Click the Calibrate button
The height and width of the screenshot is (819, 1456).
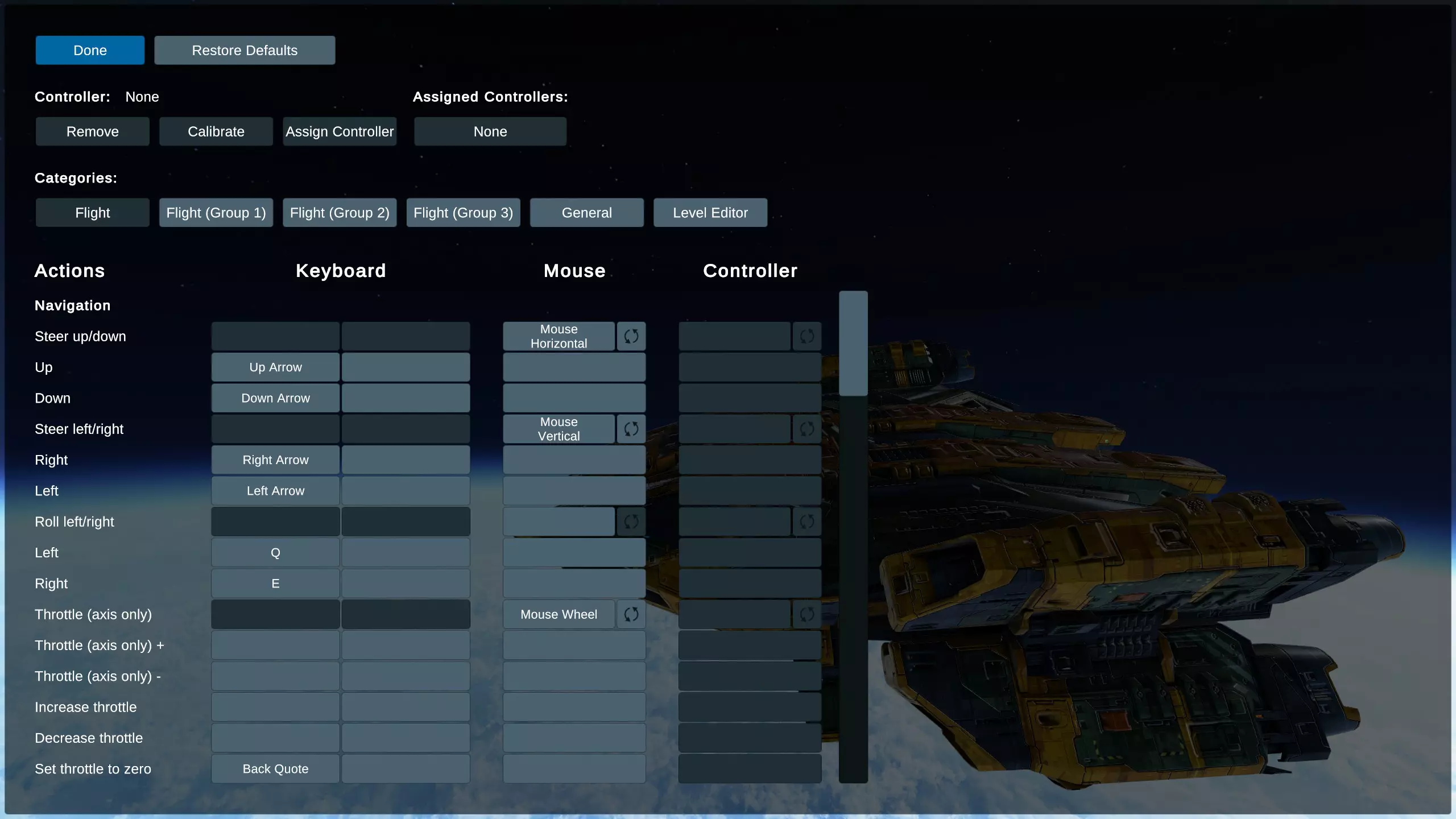point(216,131)
